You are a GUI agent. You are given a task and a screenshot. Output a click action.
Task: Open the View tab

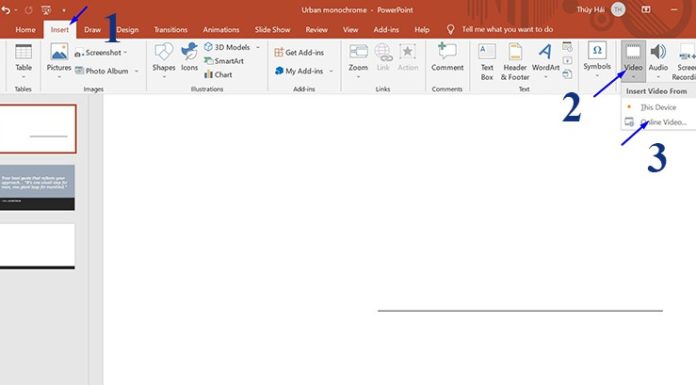click(350, 30)
